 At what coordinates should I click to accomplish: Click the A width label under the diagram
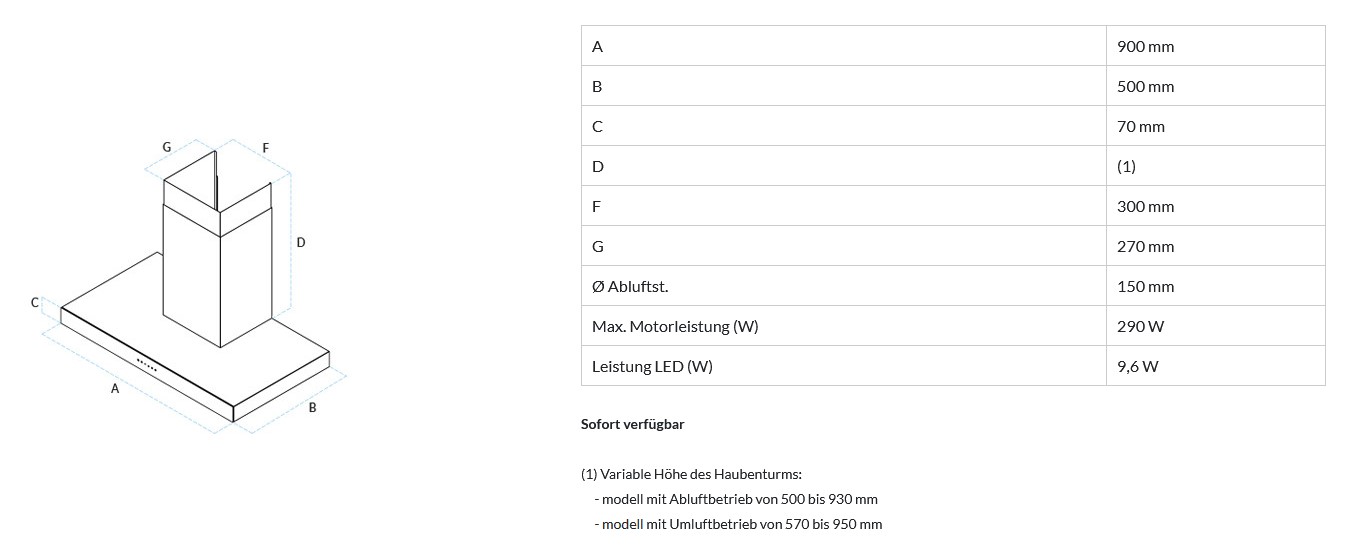(115, 388)
